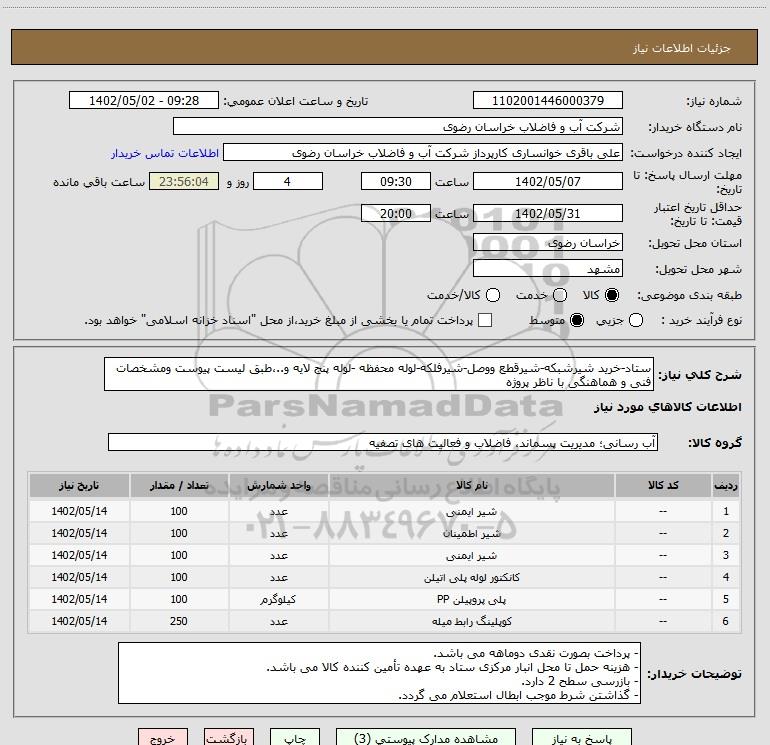Click کد کالا column header
The width and height of the screenshot is (770, 745).
point(663,485)
